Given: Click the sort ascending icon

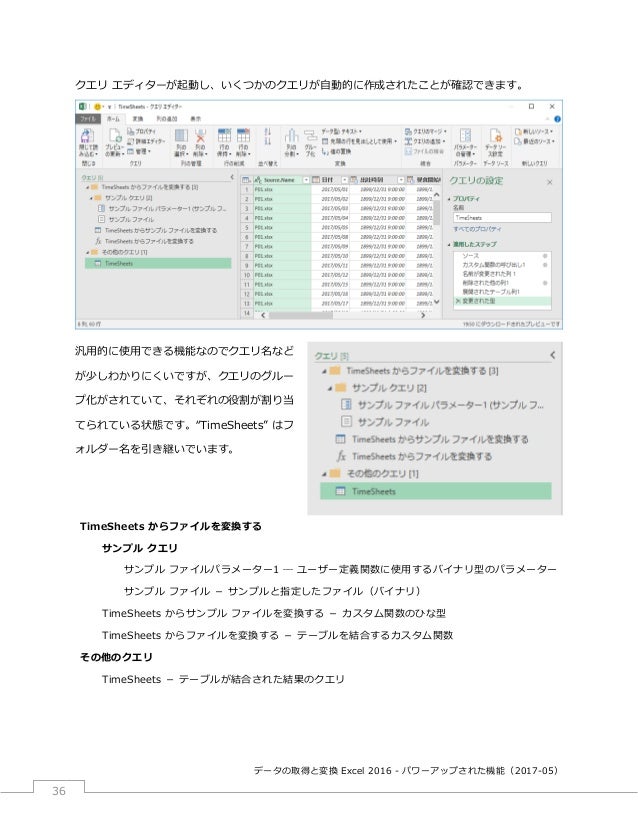Looking at the screenshot, I should point(268,131).
